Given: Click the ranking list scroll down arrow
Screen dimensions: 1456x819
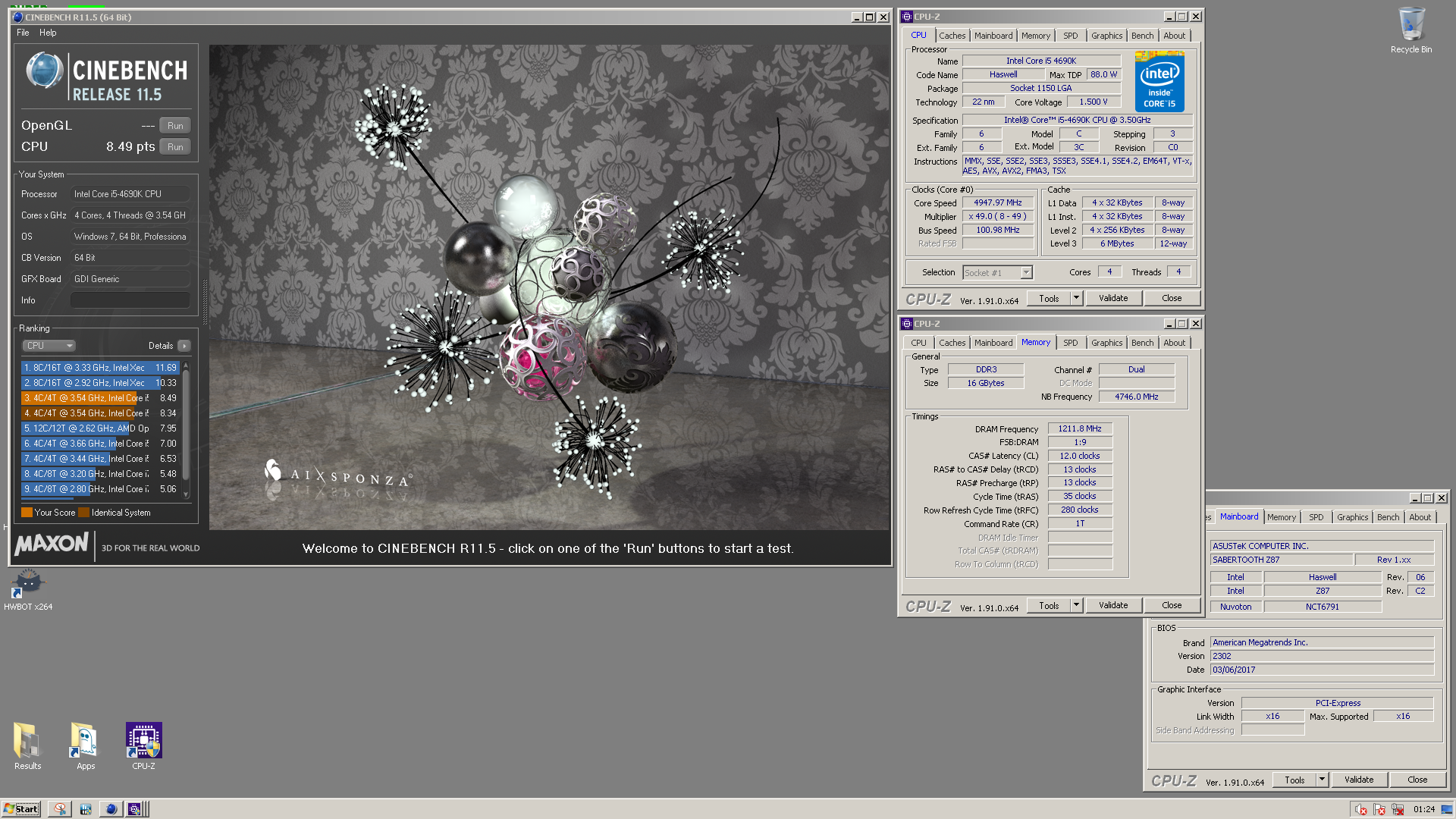Looking at the screenshot, I should (186, 494).
